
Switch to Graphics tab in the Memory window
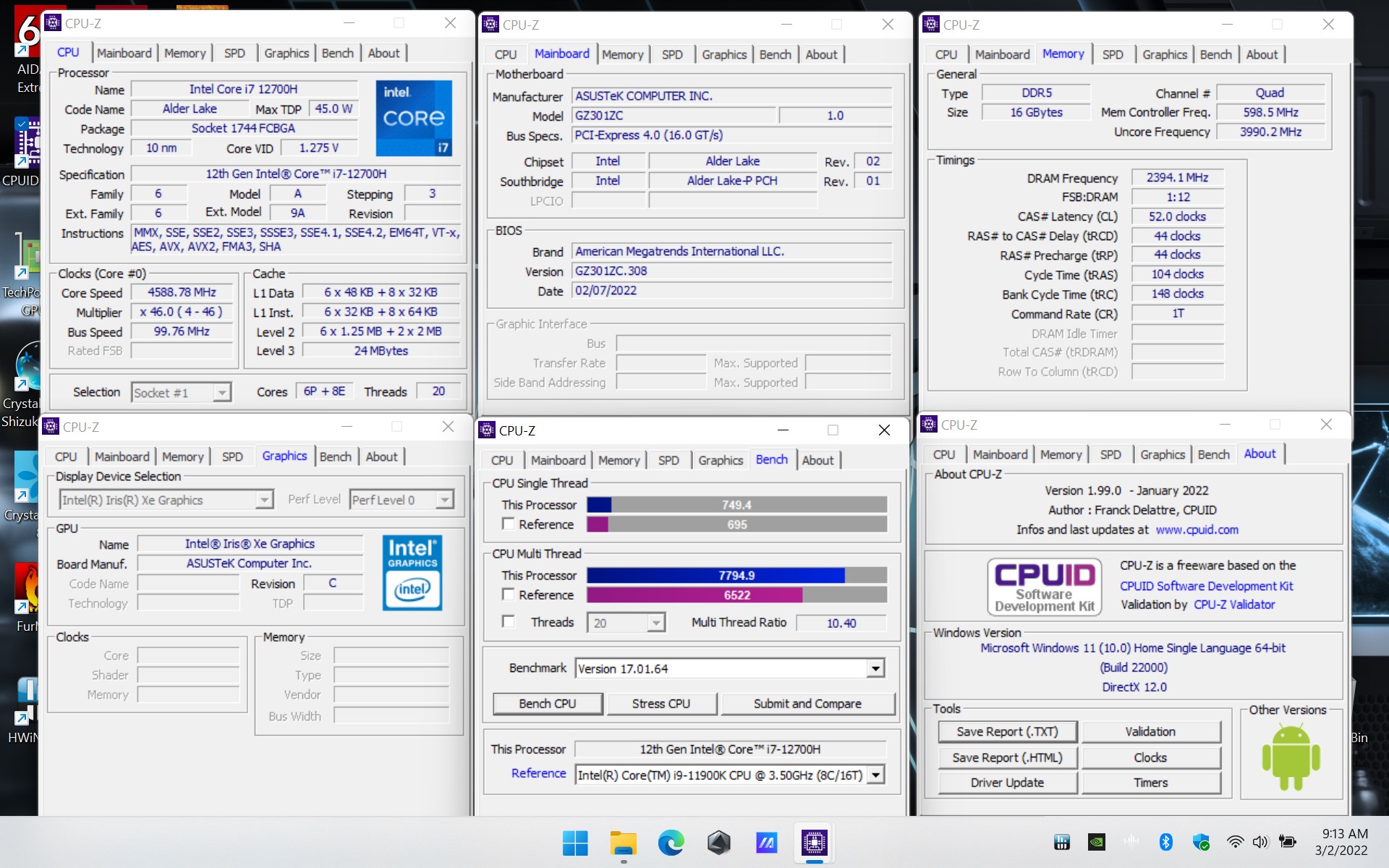click(x=1164, y=54)
